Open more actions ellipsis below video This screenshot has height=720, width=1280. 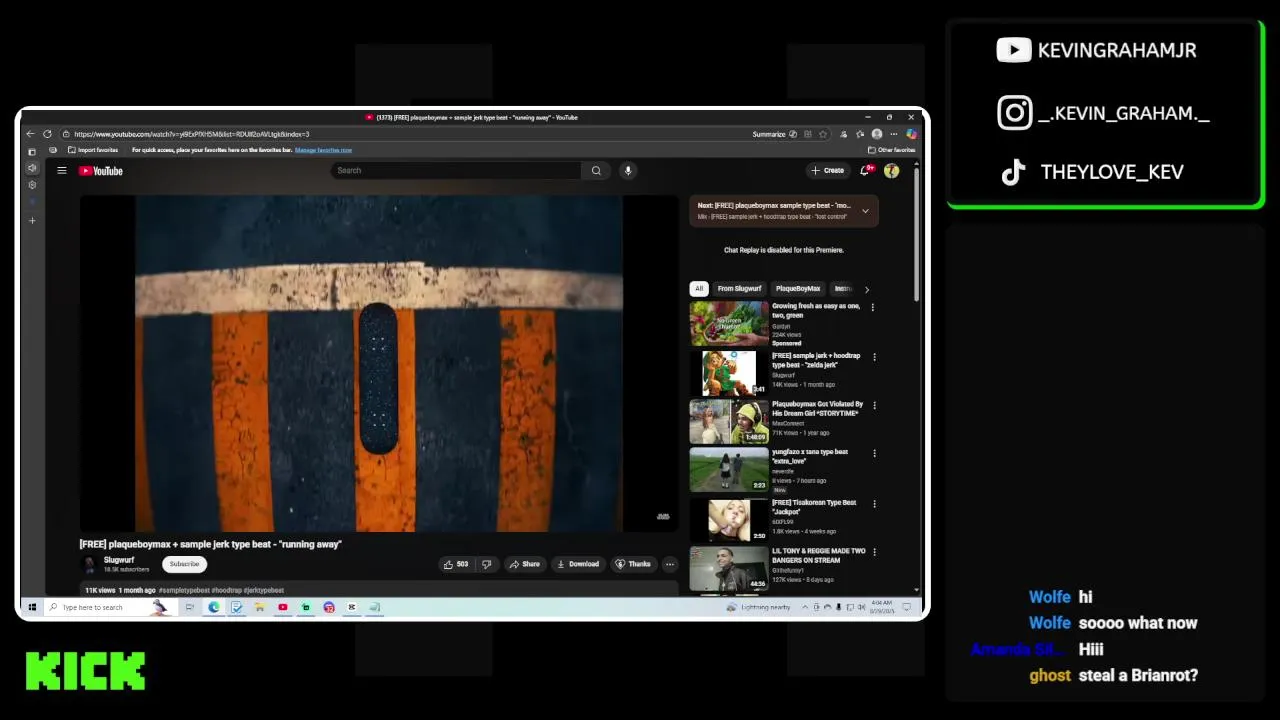click(x=670, y=564)
